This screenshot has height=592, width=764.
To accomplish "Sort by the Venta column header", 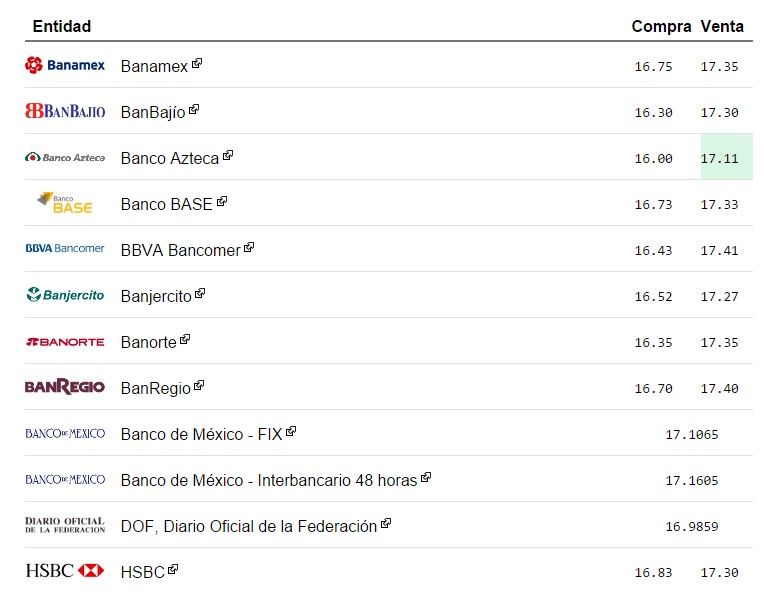I will (x=722, y=26).
